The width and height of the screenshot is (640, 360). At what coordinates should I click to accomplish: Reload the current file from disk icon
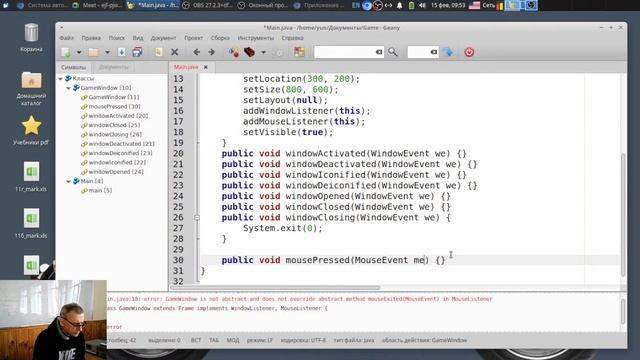pyautogui.click(x=158, y=52)
